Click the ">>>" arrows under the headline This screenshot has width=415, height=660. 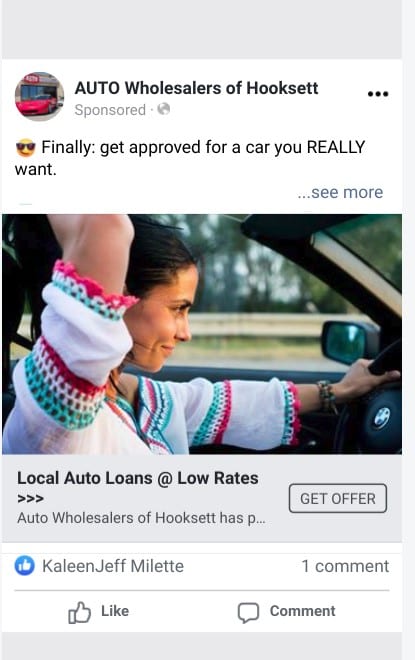[x=30, y=499]
